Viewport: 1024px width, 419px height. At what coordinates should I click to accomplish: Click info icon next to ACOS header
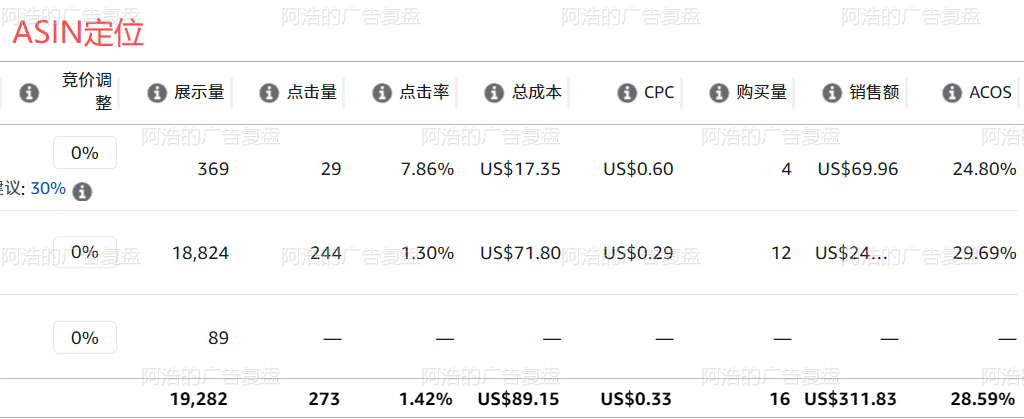pos(952,93)
